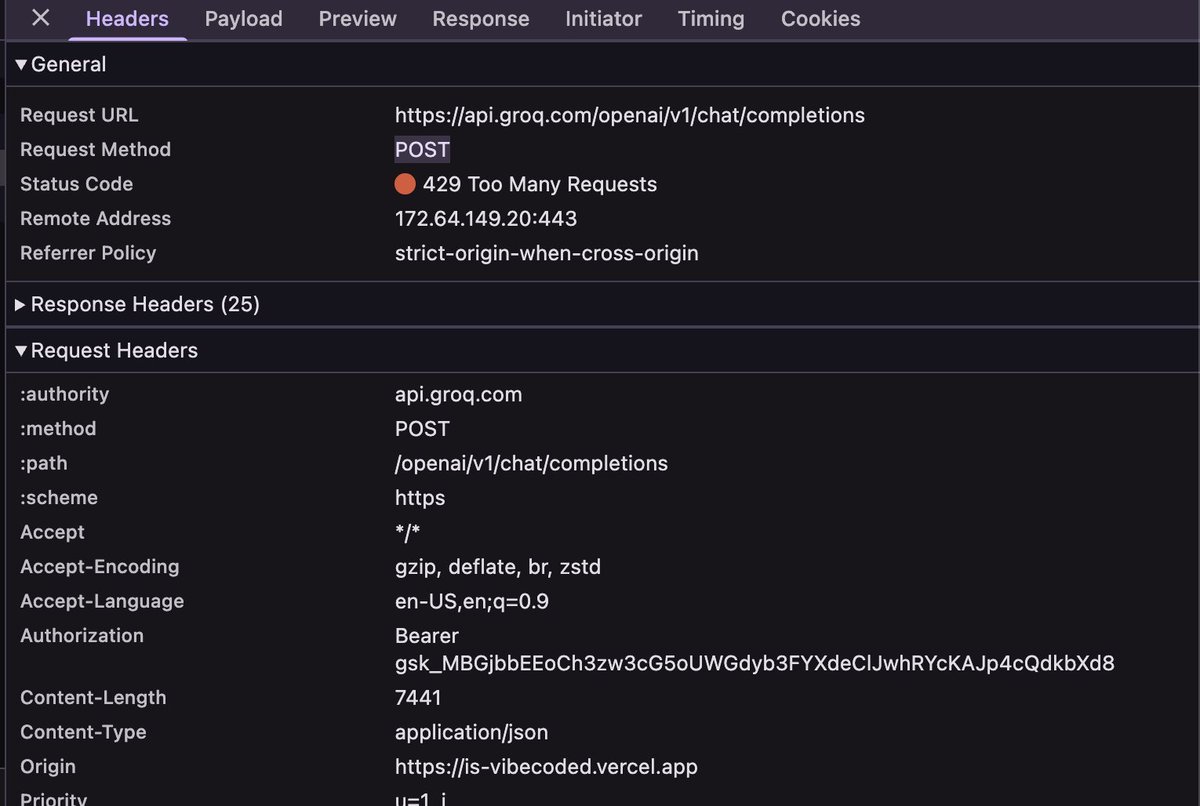Collapse the General section
Image resolution: width=1200 pixels, height=806 pixels.
[60, 64]
